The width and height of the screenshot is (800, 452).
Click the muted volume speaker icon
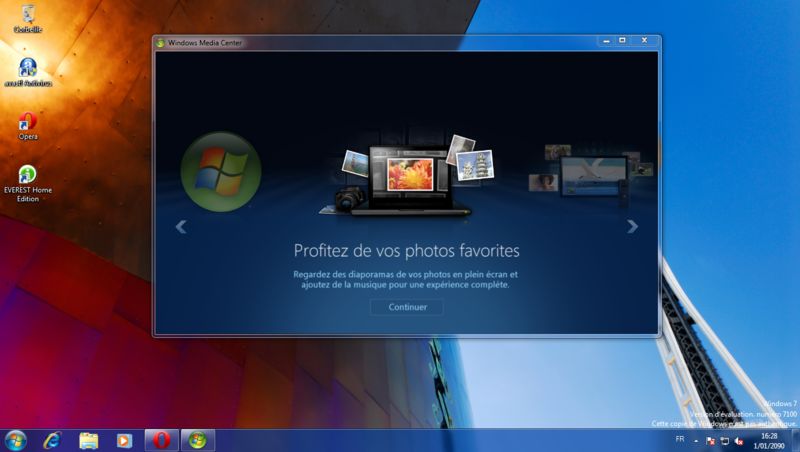[739, 441]
